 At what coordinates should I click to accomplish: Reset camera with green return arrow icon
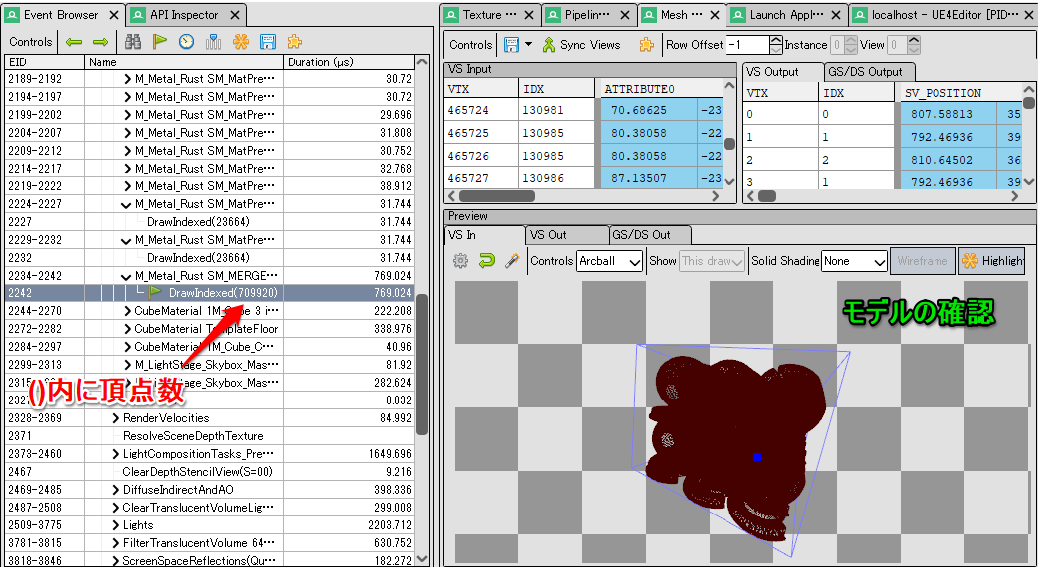487,261
